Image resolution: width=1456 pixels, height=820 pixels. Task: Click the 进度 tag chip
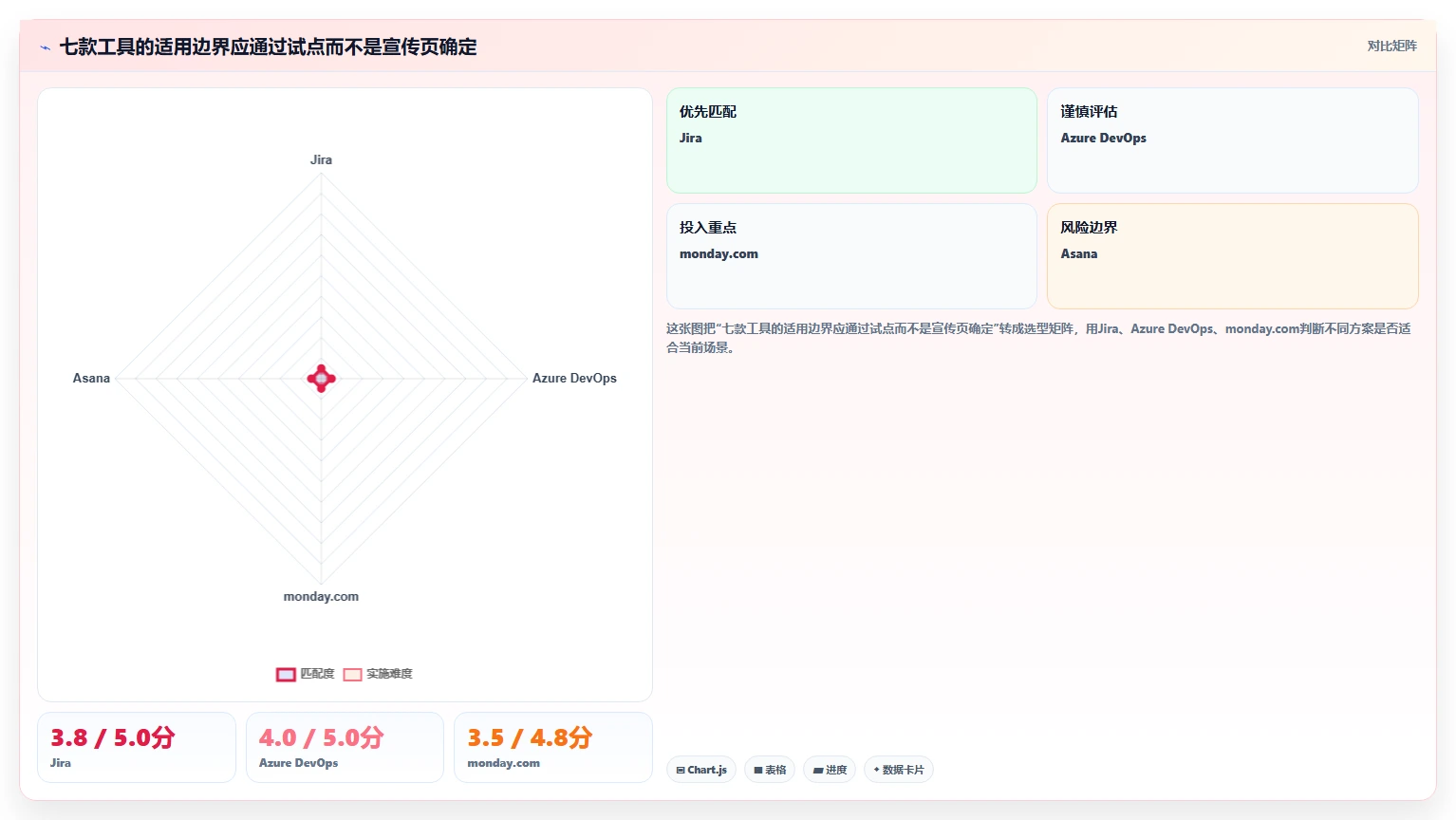(830, 770)
